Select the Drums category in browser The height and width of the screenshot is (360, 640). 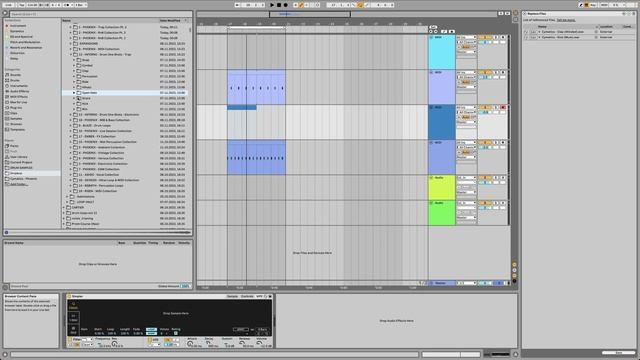[x=15, y=80]
